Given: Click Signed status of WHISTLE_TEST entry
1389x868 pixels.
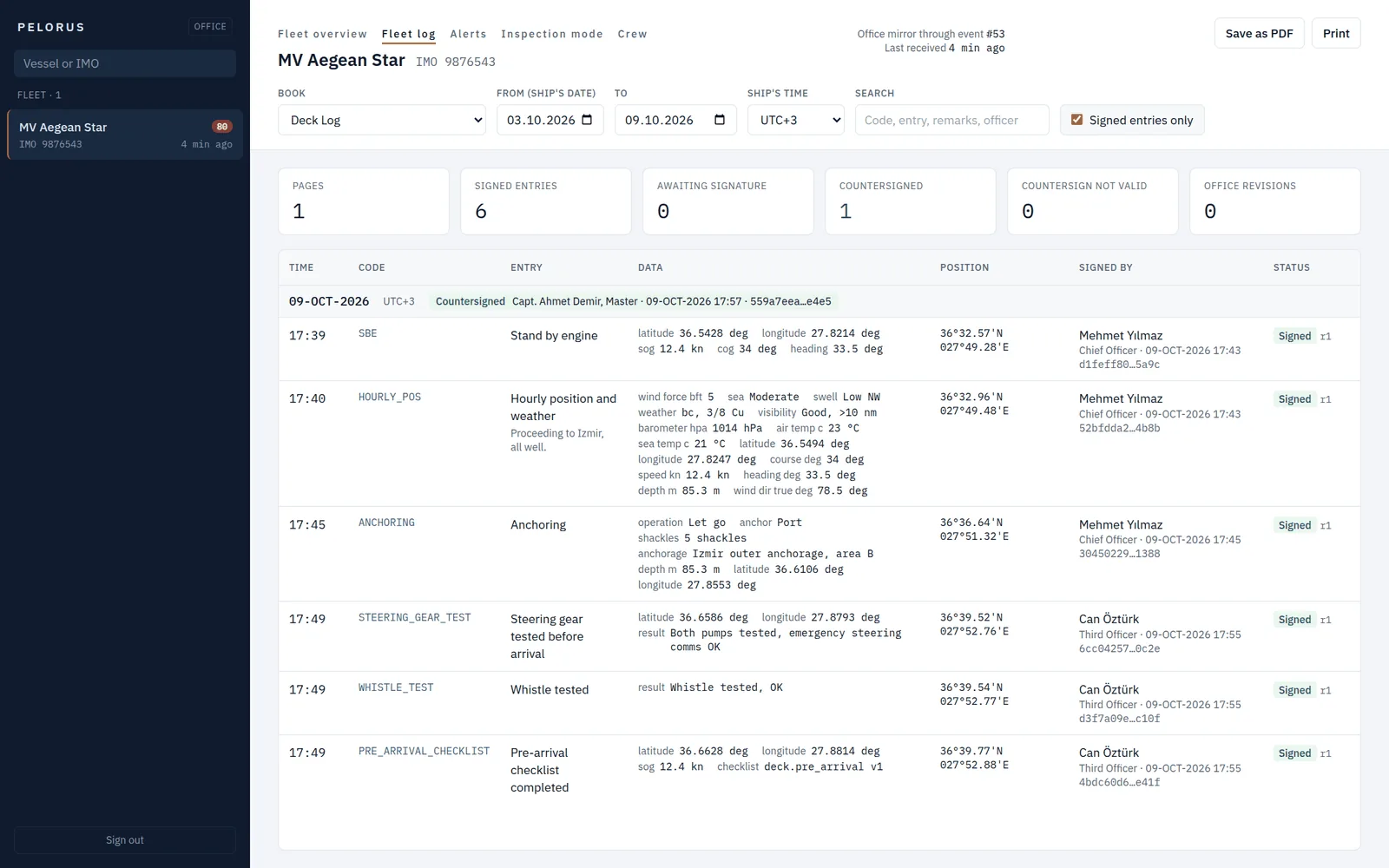Looking at the screenshot, I should pyautogui.click(x=1294, y=690).
